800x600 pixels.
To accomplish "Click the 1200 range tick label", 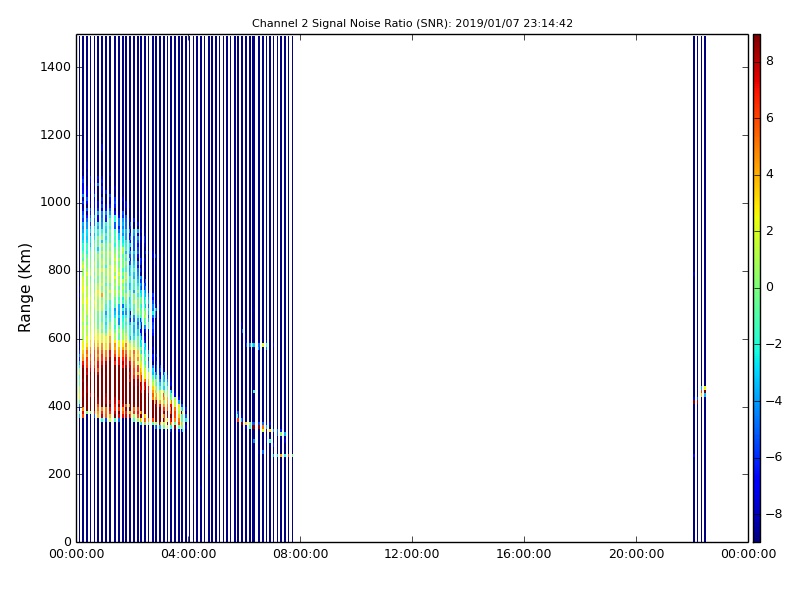I will (56, 135).
